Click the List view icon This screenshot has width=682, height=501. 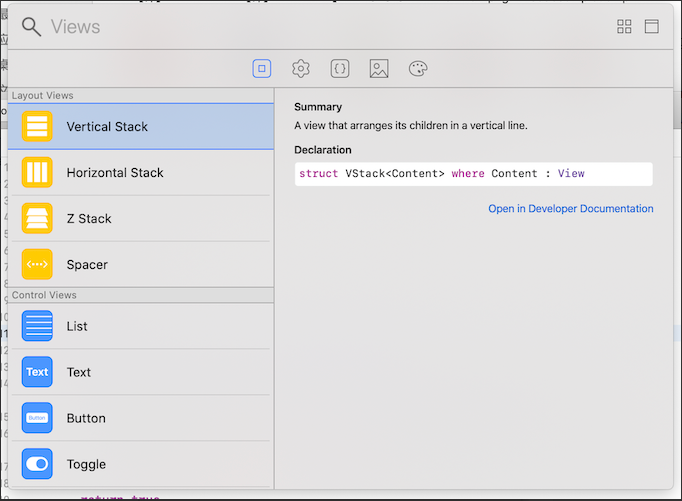[x=37, y=327]
